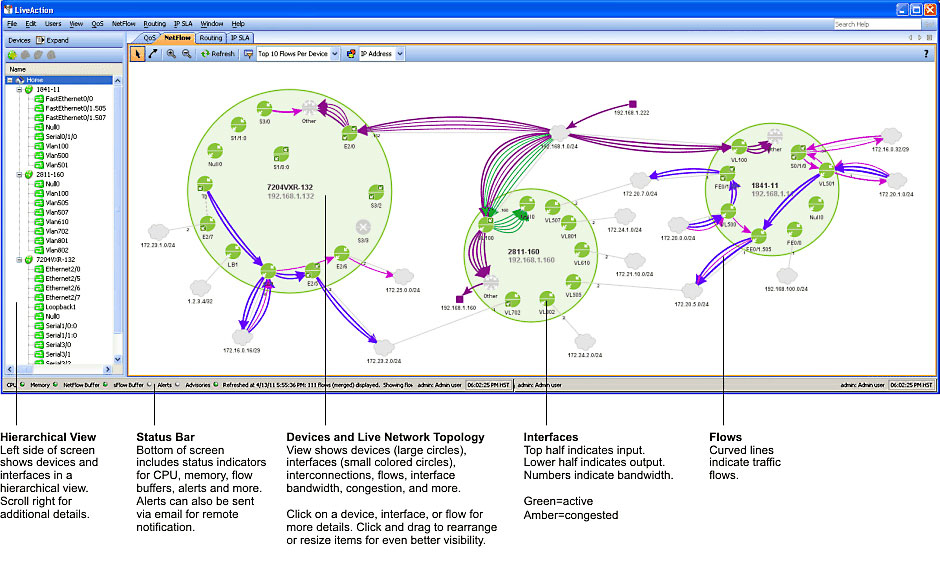Click the S3/2 interface circle

376,192
